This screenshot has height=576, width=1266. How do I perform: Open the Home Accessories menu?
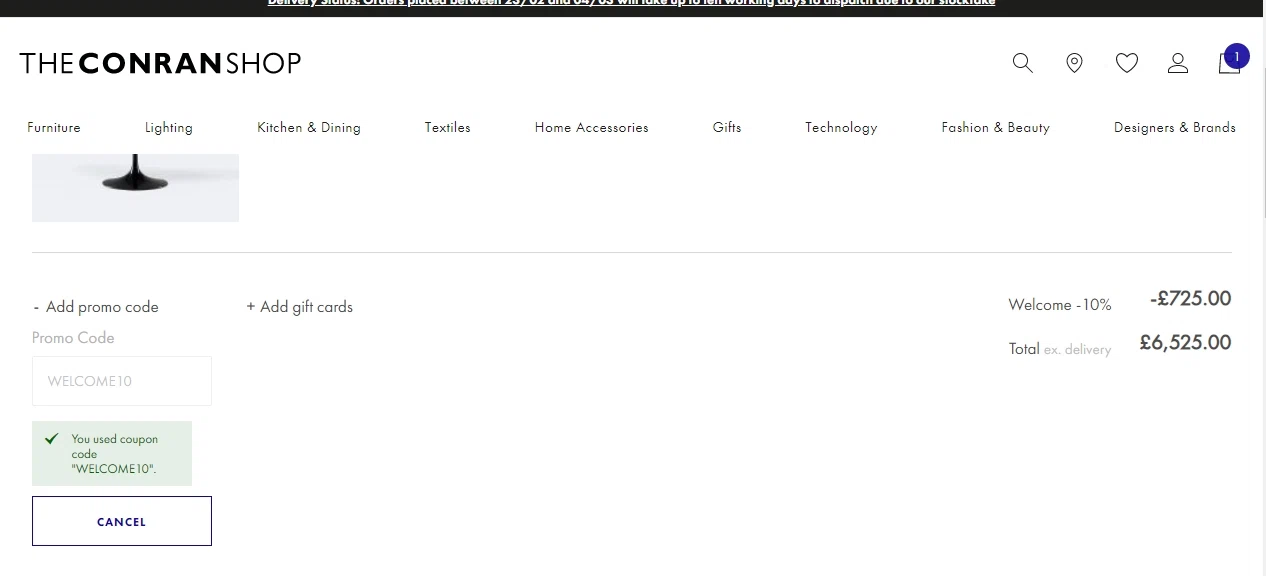click(592, 127)
